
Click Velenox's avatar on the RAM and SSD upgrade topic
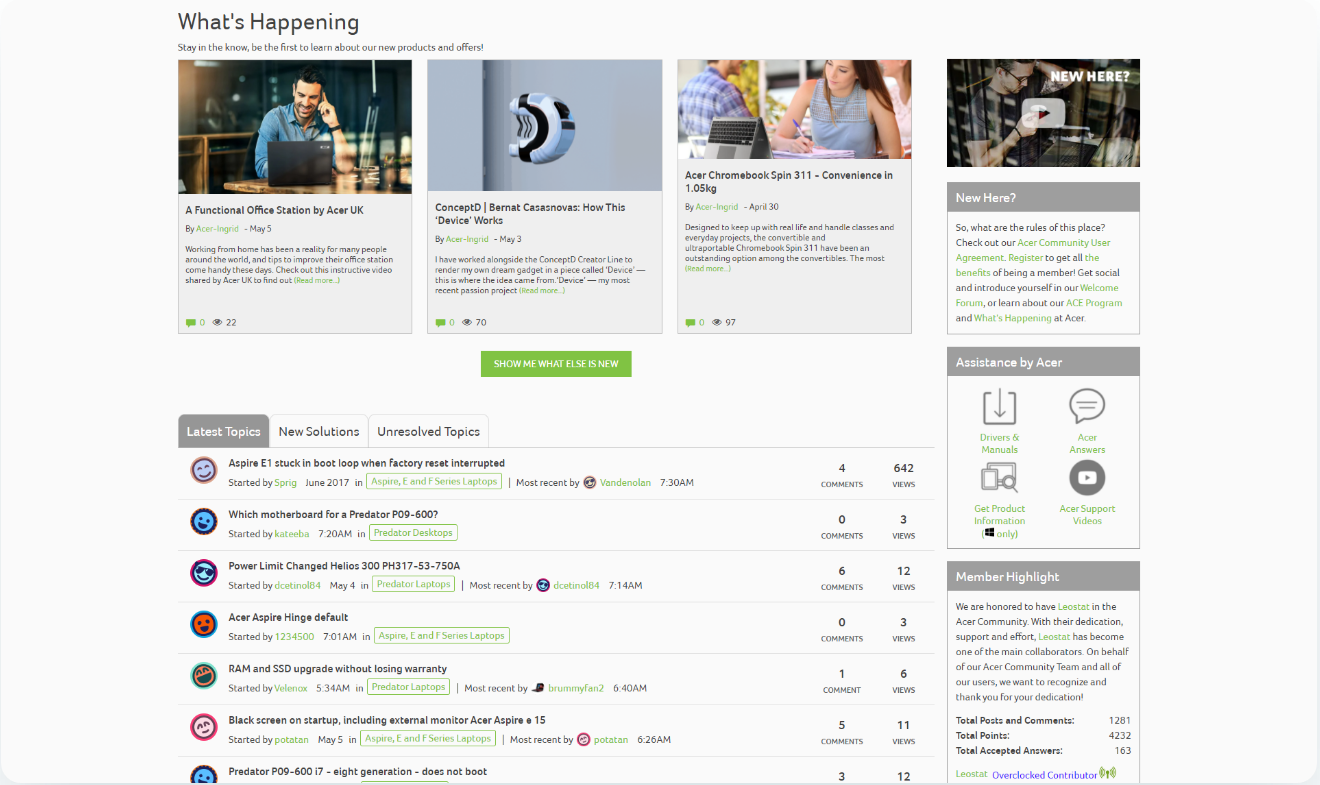coord(204,675)
